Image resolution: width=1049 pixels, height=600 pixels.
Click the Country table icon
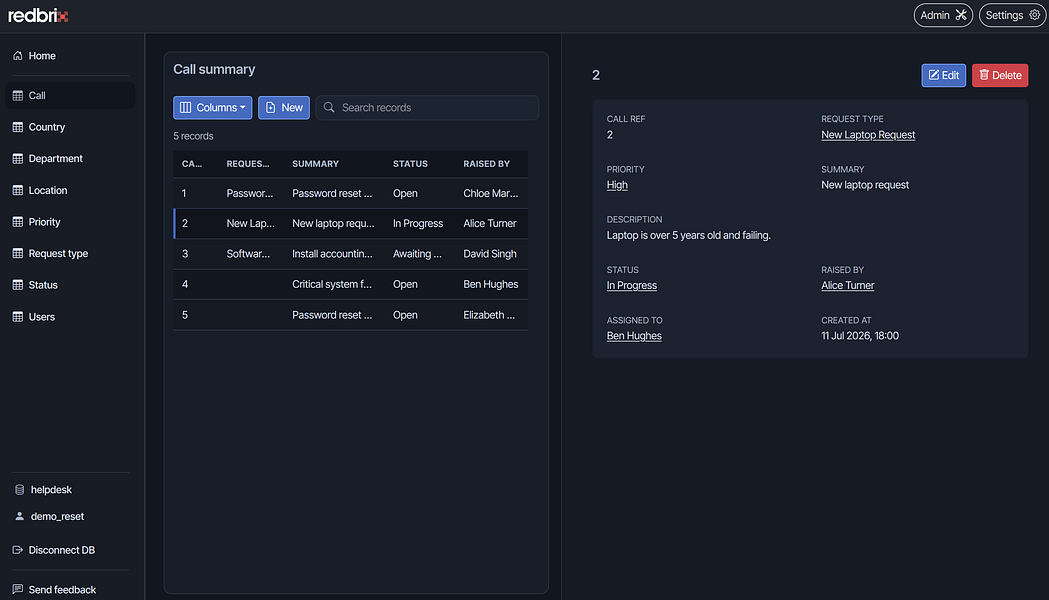(x=17, y=127)
